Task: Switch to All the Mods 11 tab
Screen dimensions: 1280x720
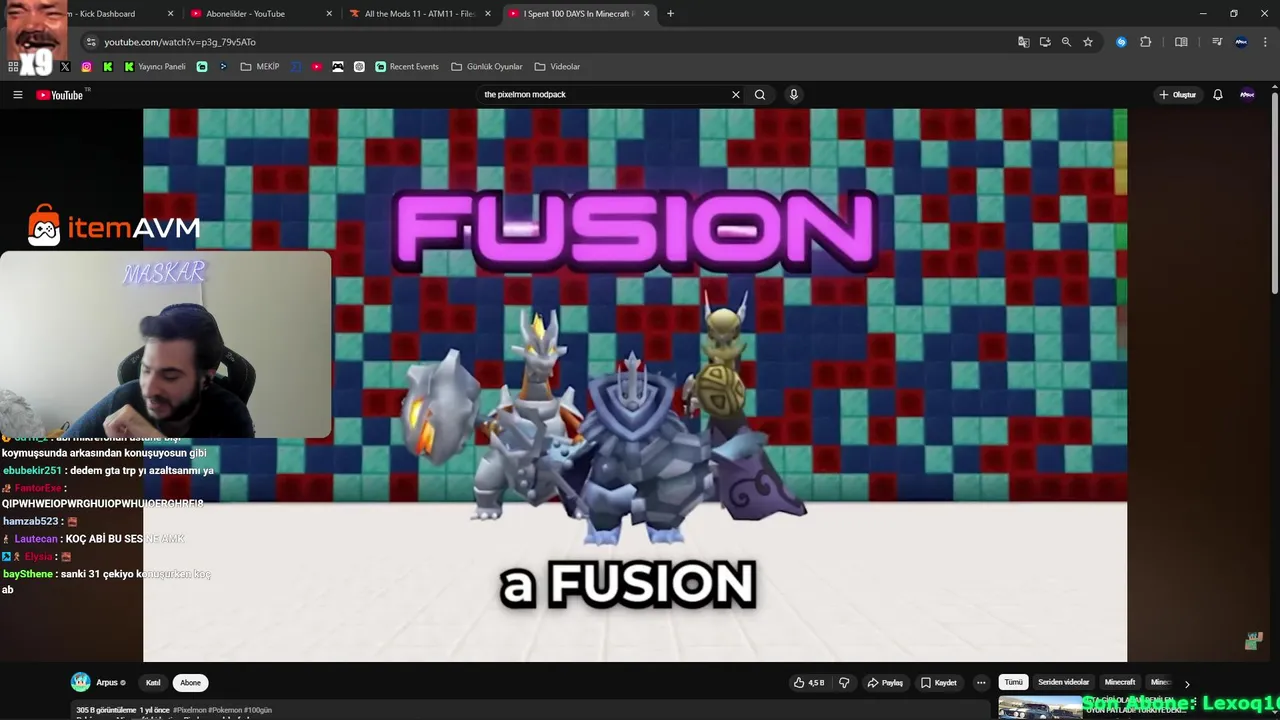Action: click(x=420, y=14)
